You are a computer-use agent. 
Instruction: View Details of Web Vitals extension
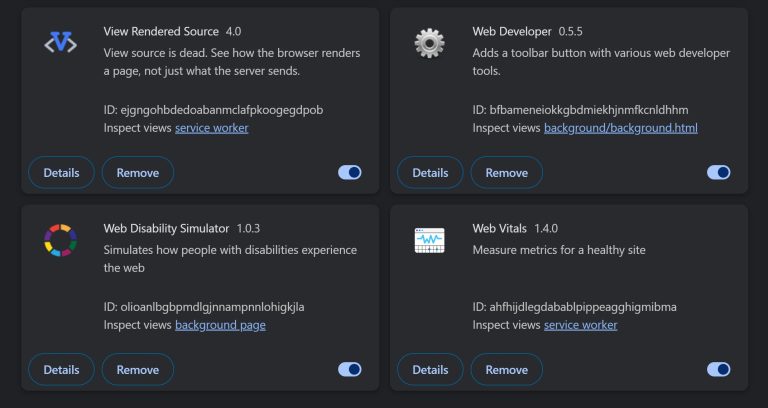click(430, 369)
